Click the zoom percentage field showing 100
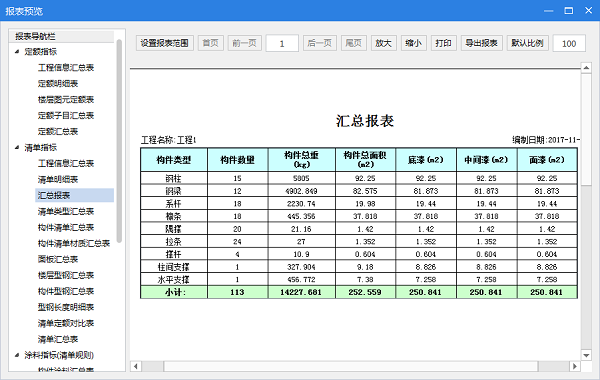The height and width of the screenshot is (380, 600). (x=569, y=43)
